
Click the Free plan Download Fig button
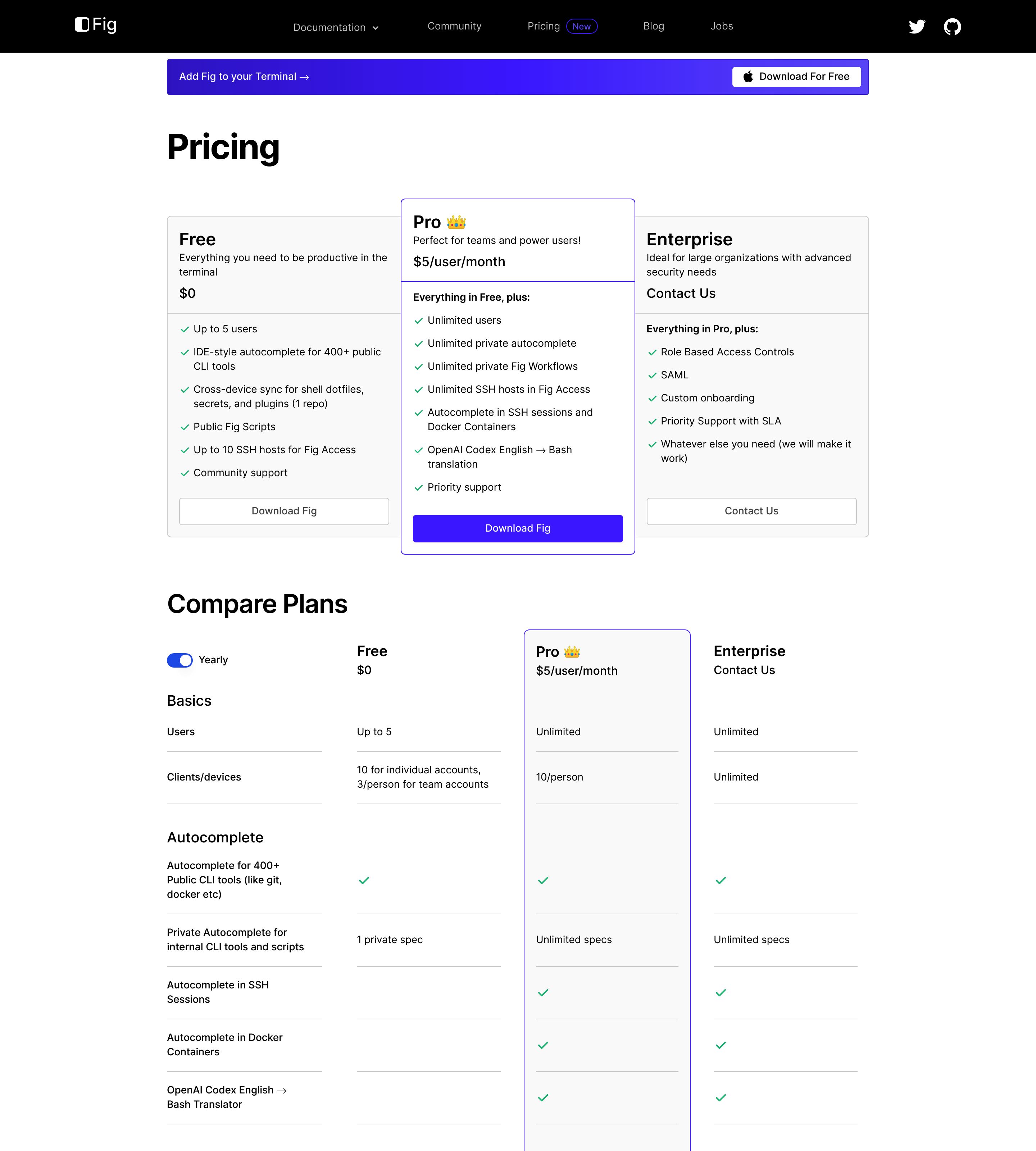pyautogui.click(x=284, y=511)
